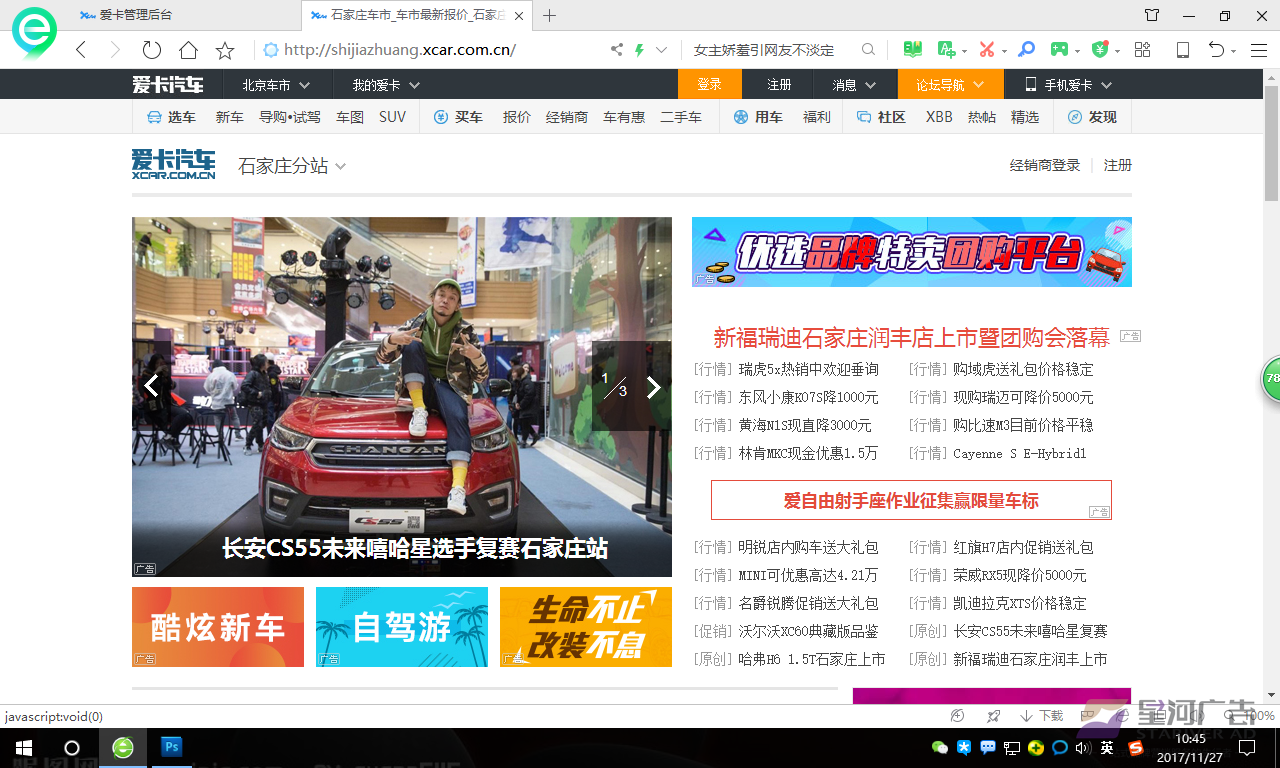Open the green reading book icon
1280x768 pixels.
point(912,50)
